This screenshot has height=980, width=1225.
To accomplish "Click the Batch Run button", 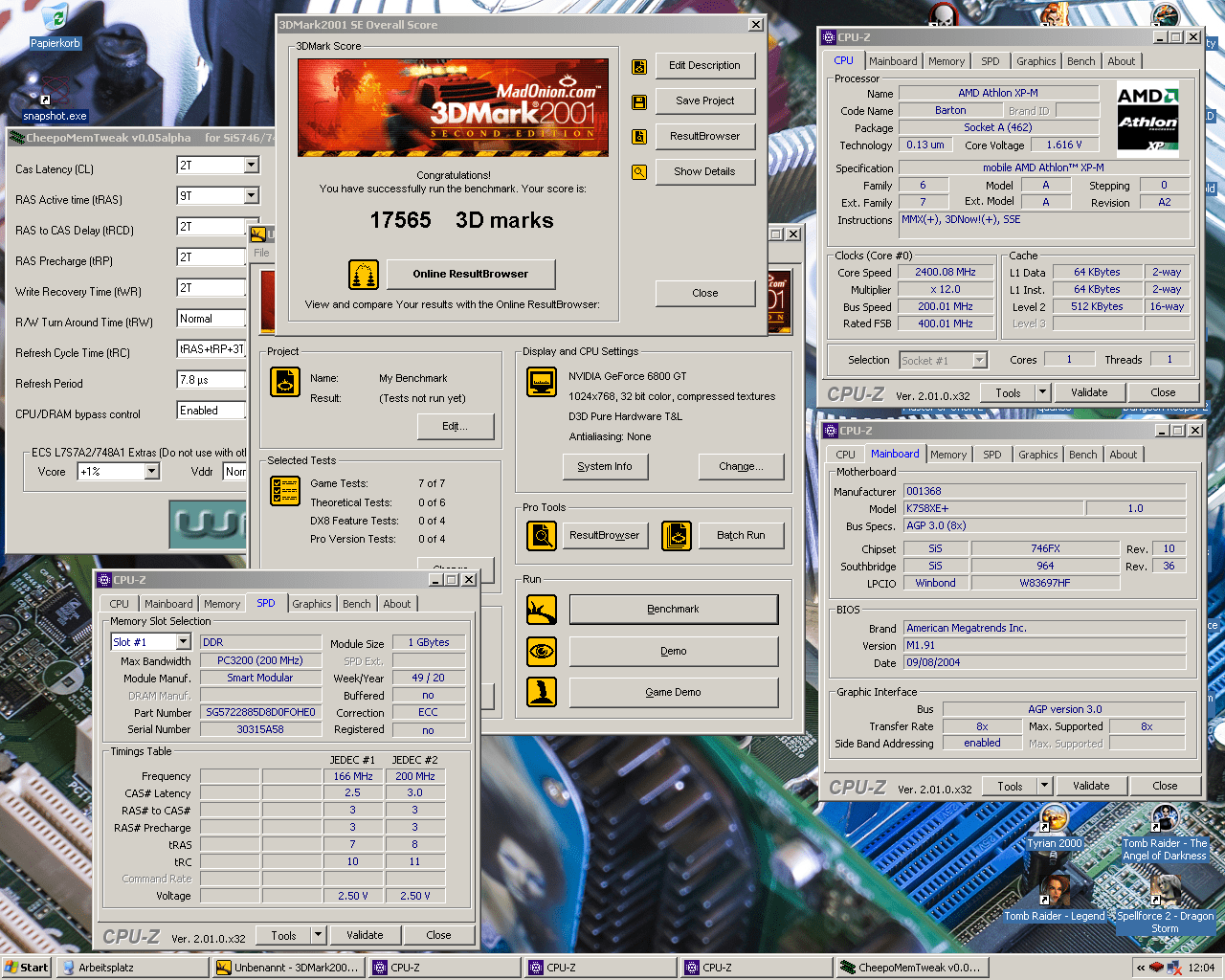I will 742,536.
